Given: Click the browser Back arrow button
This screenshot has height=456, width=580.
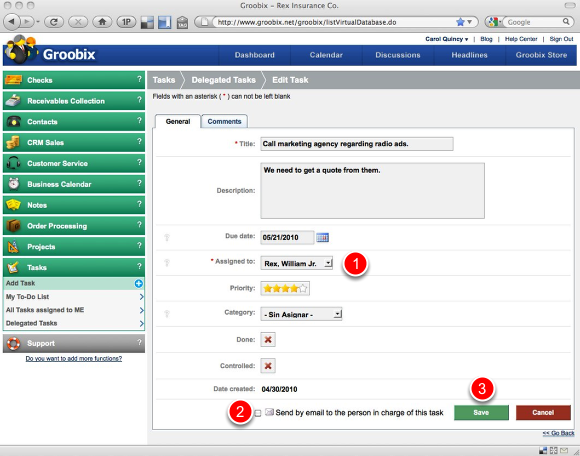Looking at the screenshot, I should 11,22.
